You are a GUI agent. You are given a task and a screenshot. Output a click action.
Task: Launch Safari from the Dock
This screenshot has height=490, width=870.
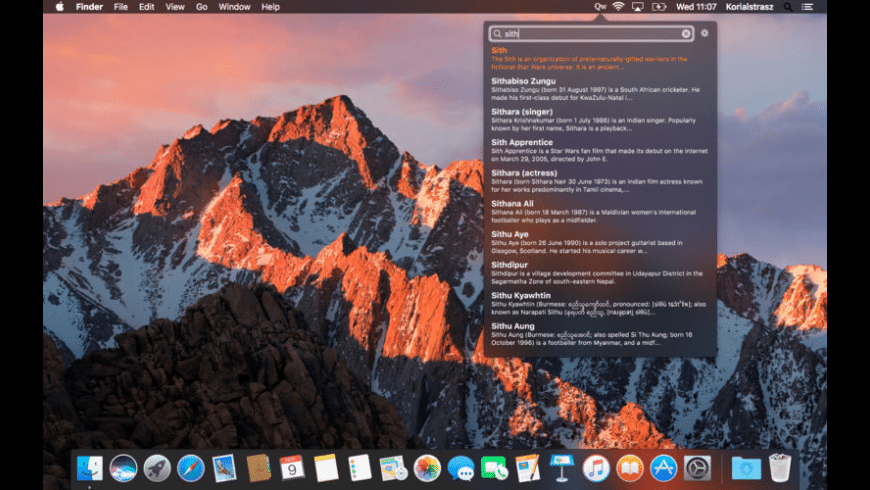190,467
